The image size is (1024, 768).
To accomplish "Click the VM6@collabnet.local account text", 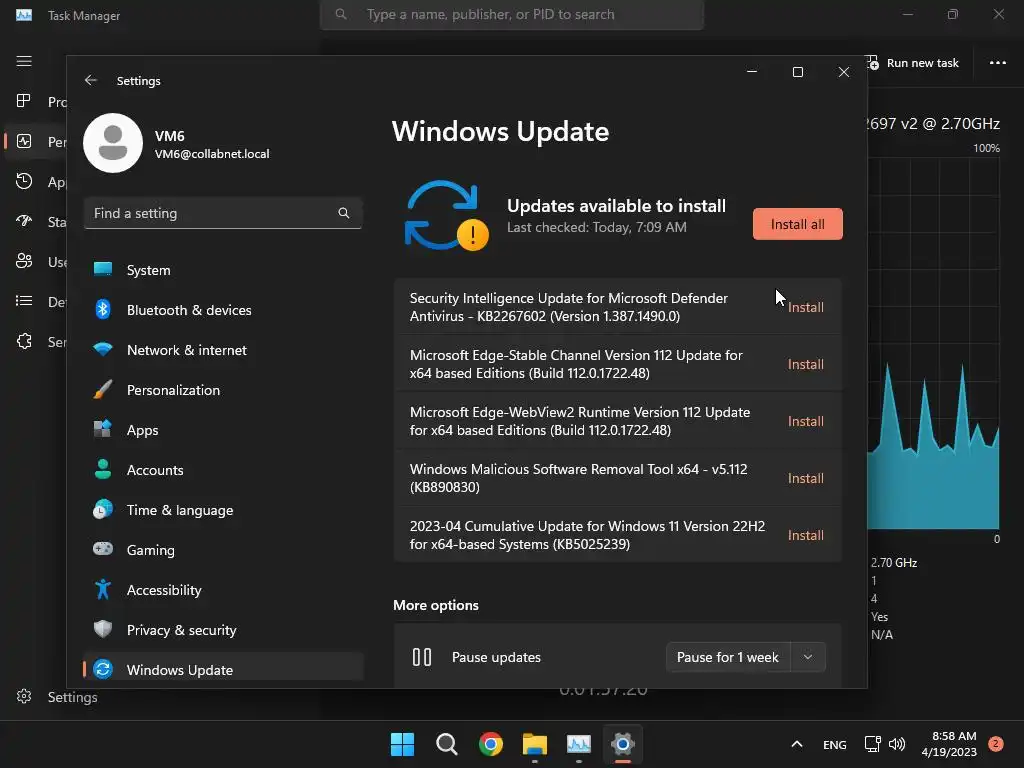I will (x=212, y=154).
